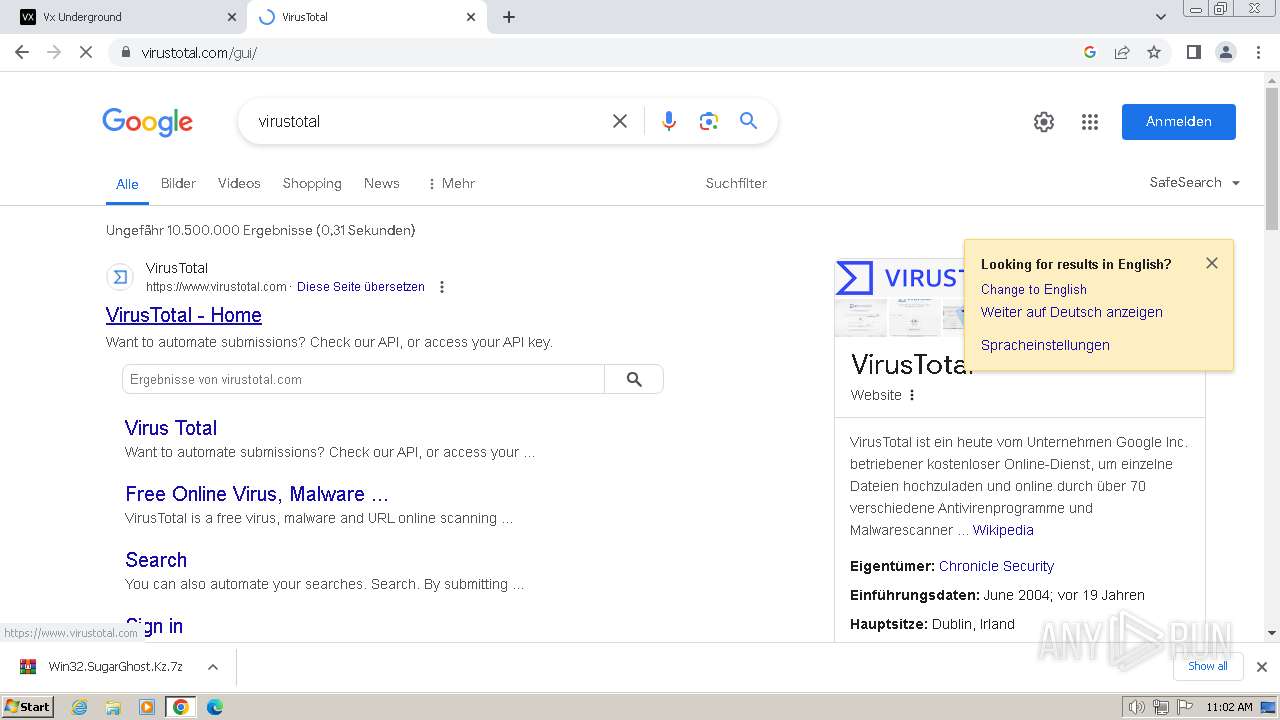Open the Windows Start menu

pyautogui.click(x=28, y=707)
